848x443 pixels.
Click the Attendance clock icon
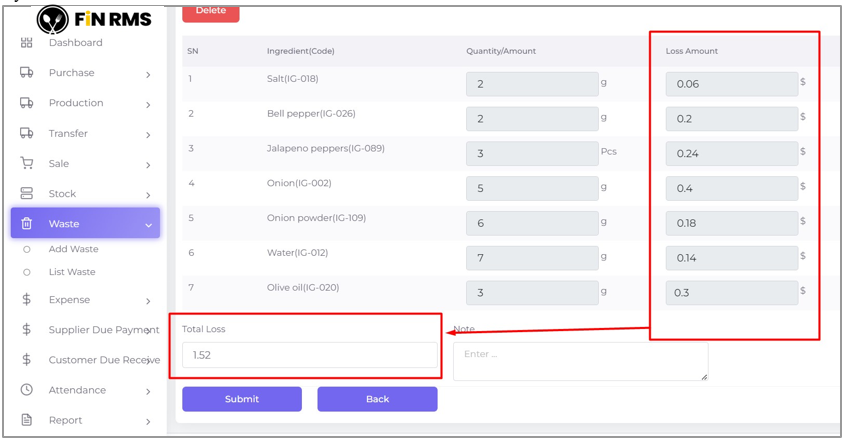click(x=27, y=390)
